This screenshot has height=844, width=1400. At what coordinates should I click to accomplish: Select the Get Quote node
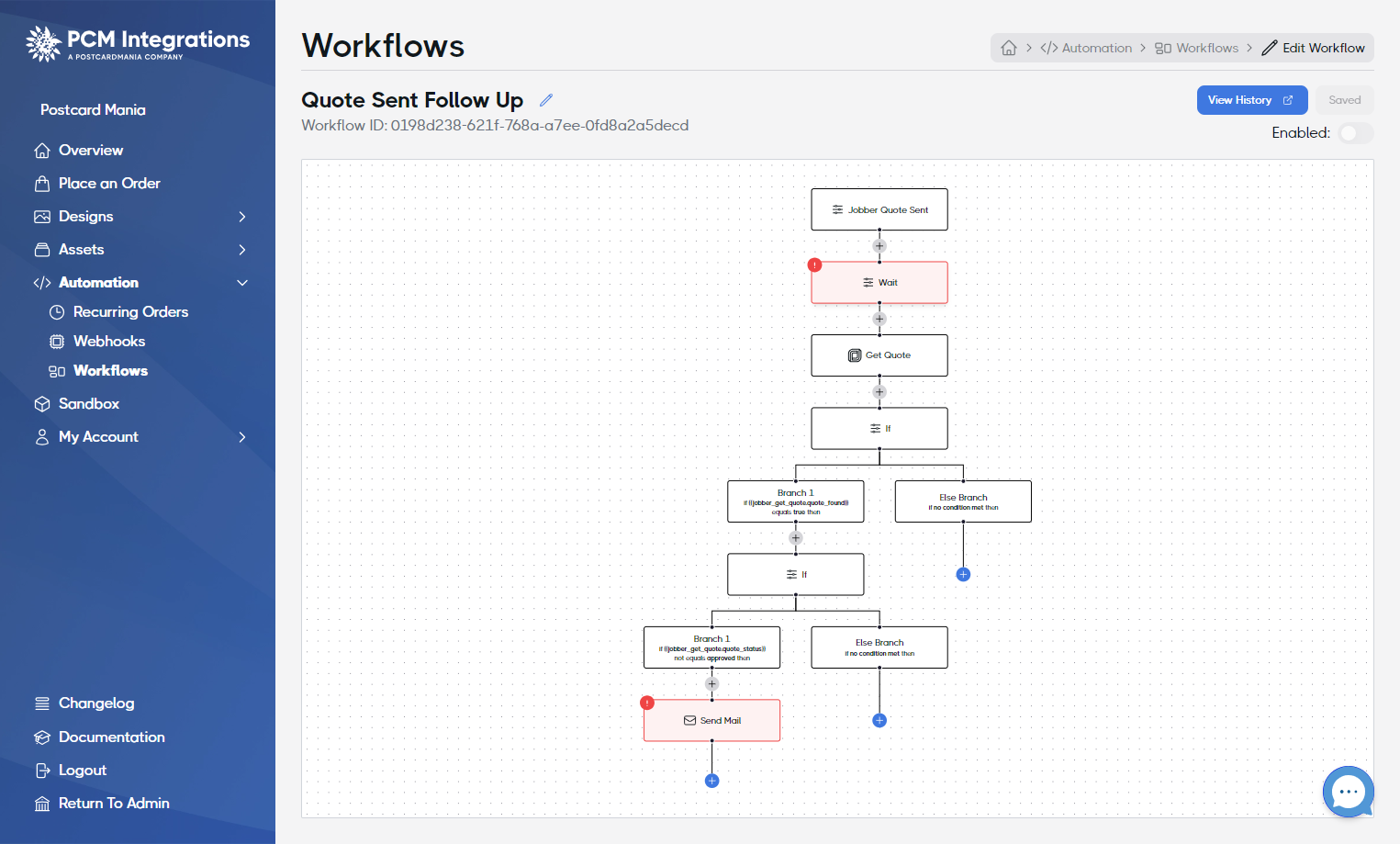(879, 355)
